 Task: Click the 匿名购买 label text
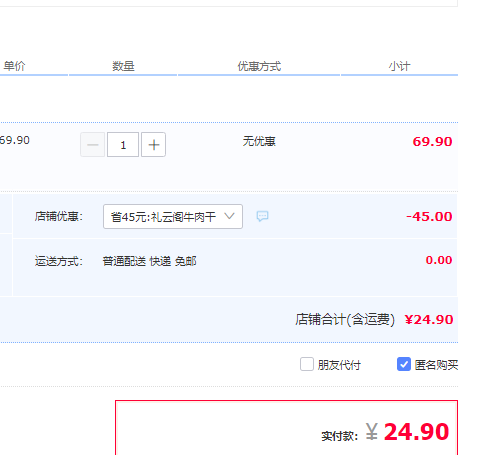click(x=436, y=365)
